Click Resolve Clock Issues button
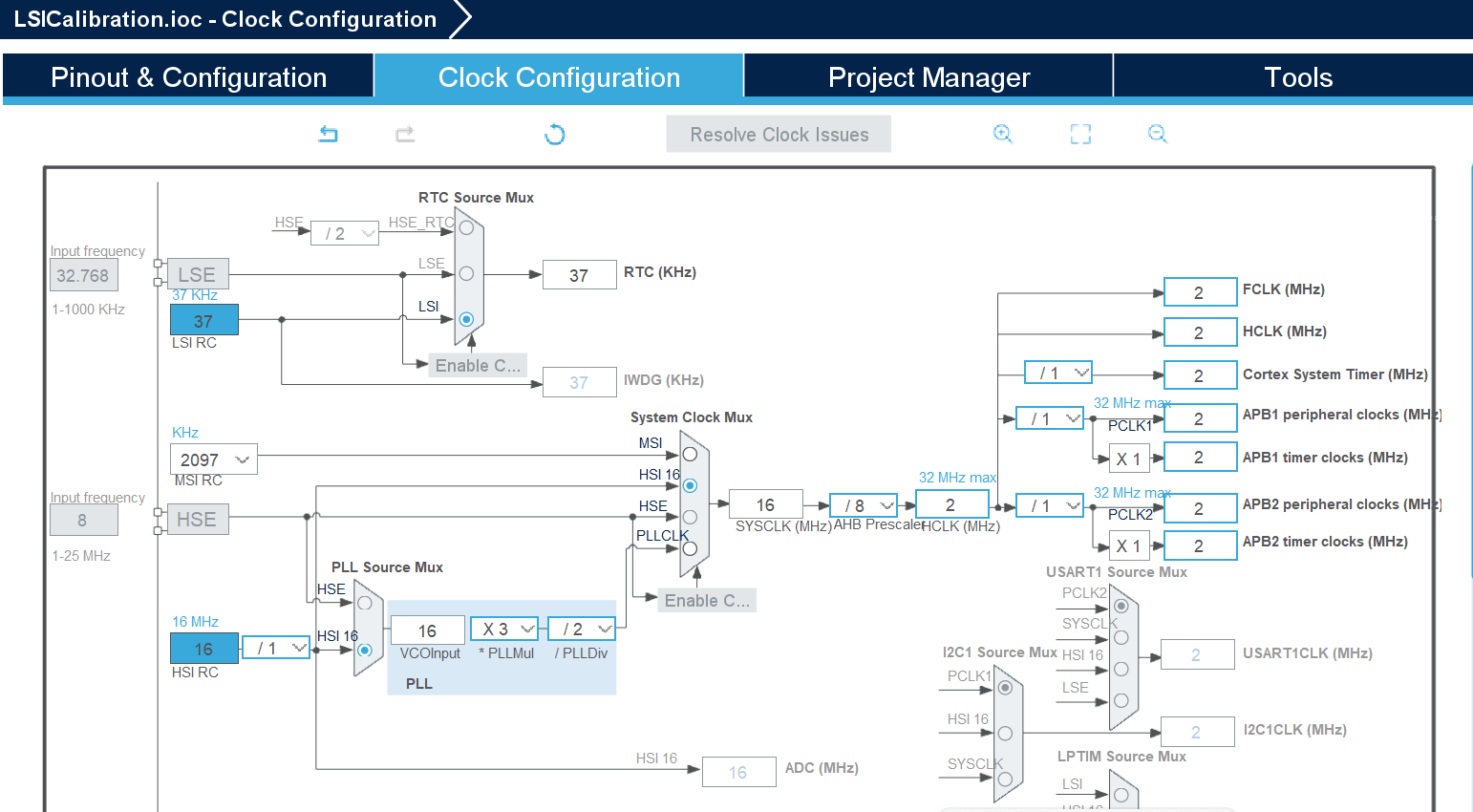1473x812 pixels. click(779, 135)
